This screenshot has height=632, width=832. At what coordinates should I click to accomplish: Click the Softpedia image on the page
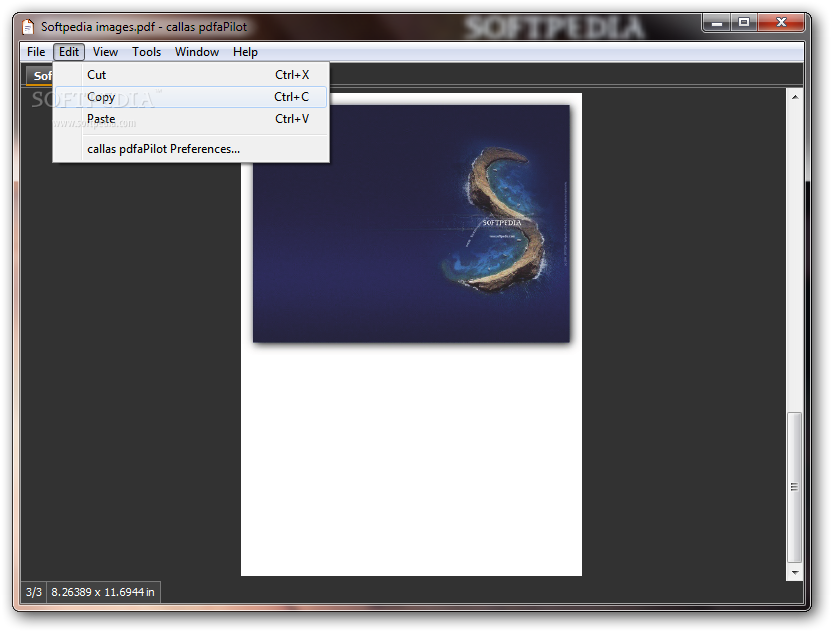point(411,223)
